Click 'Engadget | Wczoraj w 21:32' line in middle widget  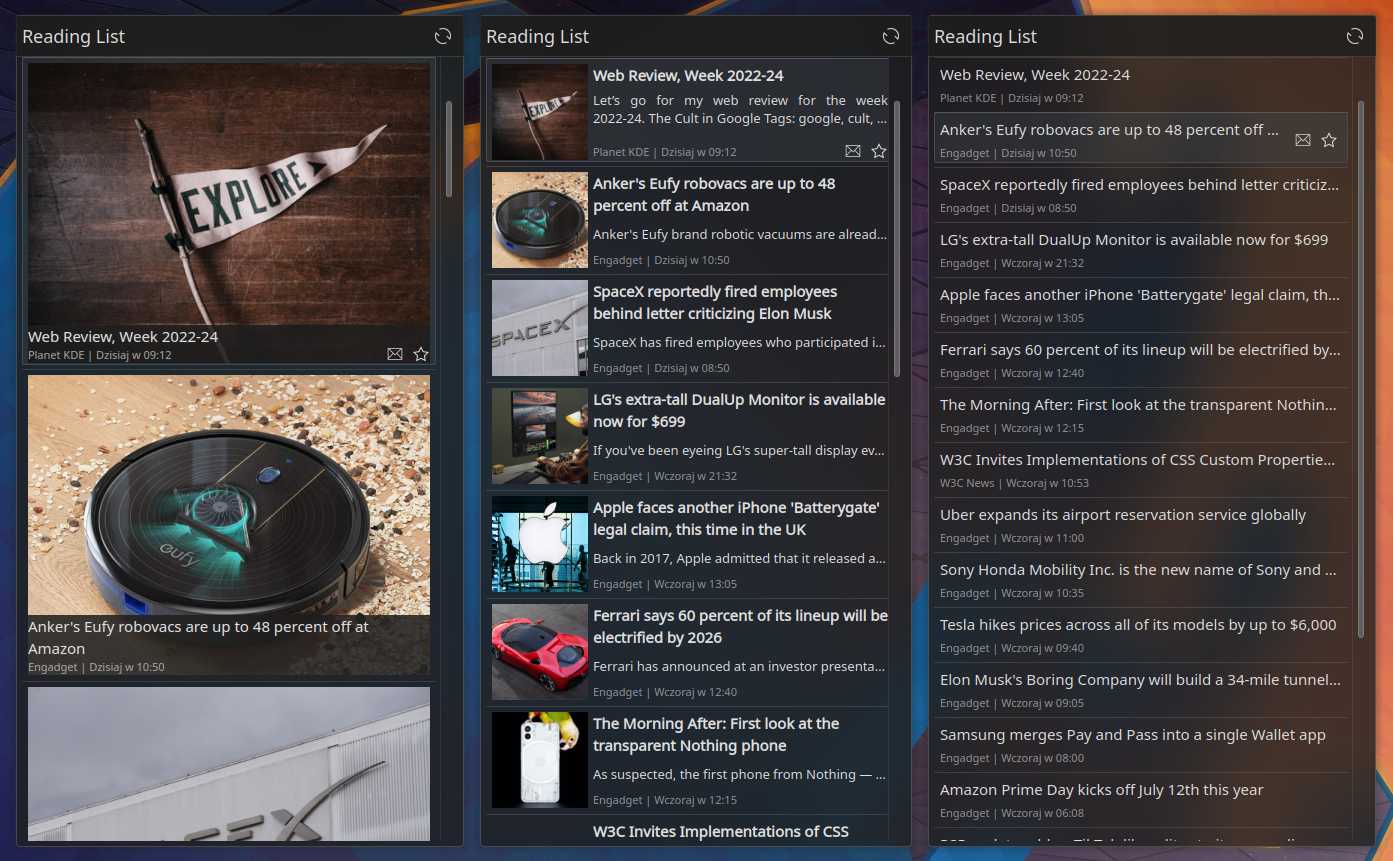(665, 476)
